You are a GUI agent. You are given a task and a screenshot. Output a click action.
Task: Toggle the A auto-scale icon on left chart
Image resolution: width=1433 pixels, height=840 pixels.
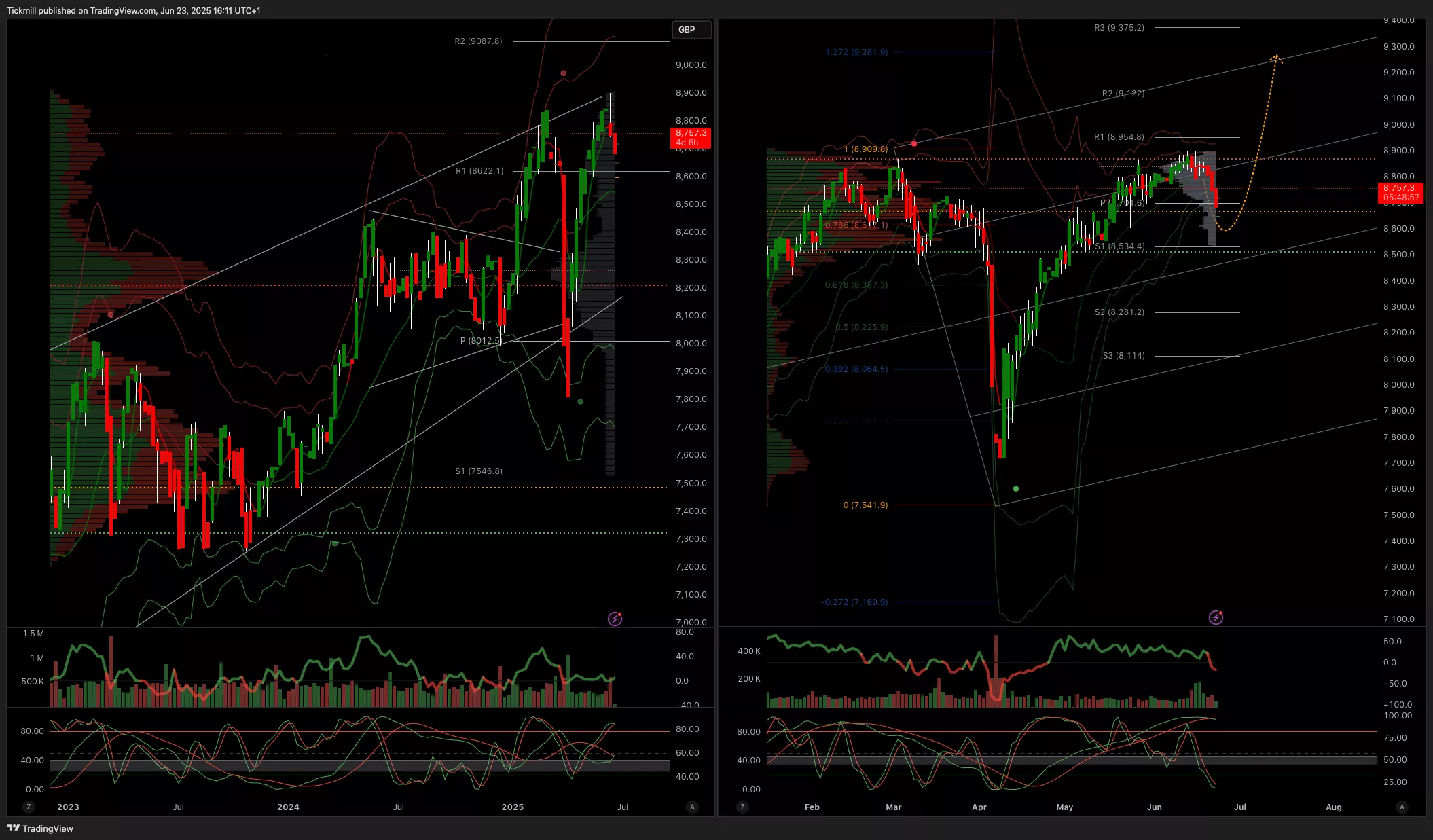click(692, 807)
